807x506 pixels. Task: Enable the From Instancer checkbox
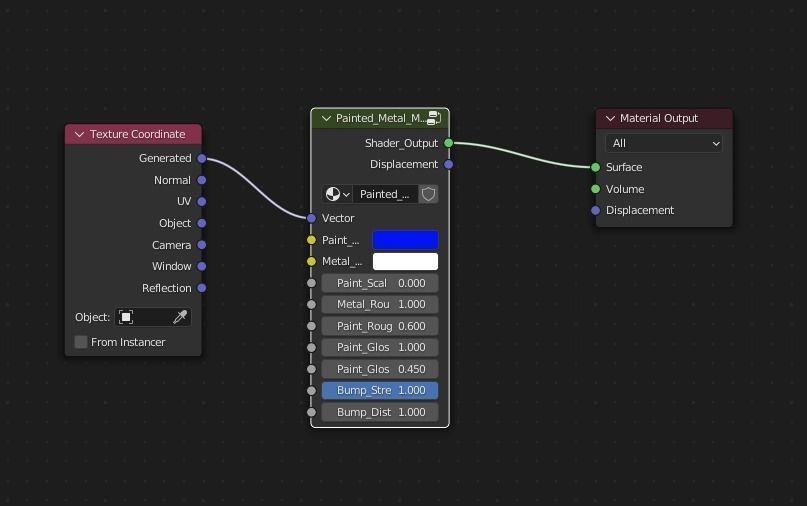pyautogui.click(x=81, y=342)
